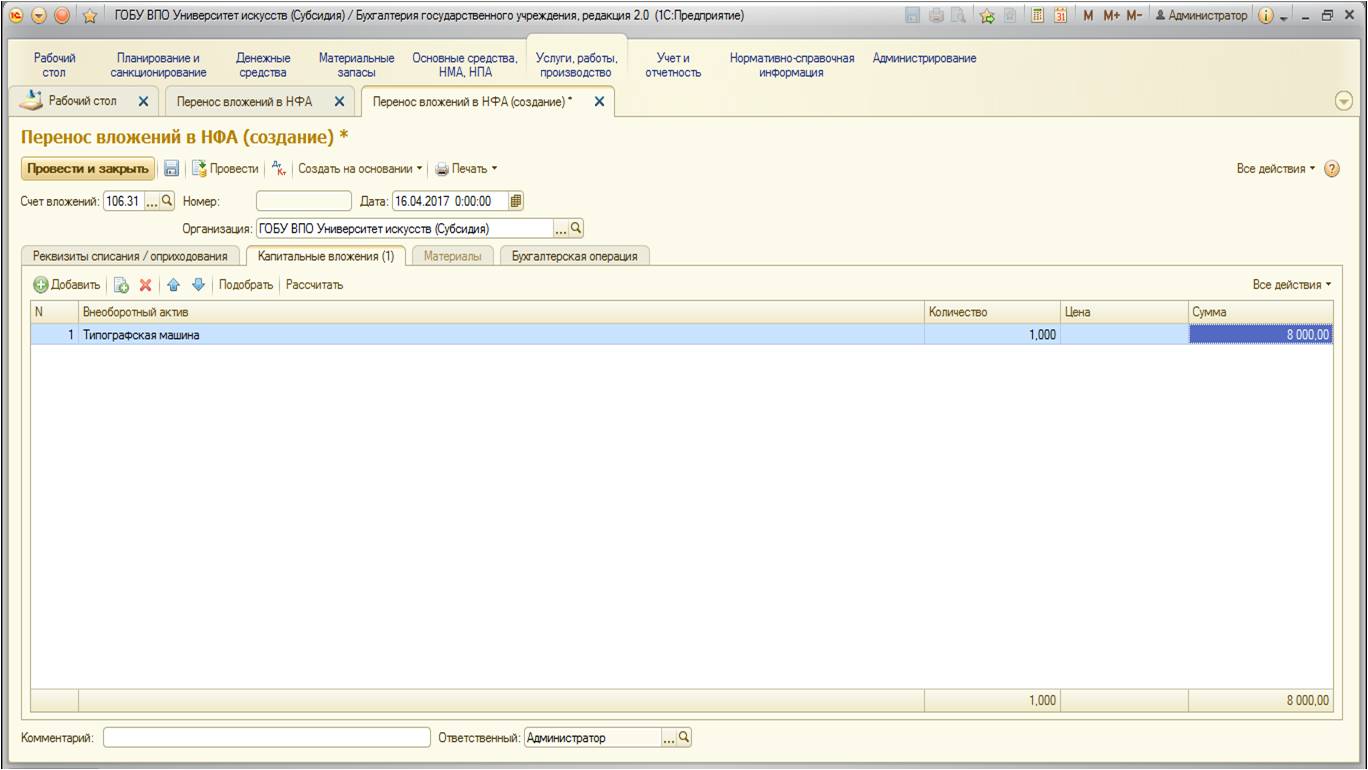1368x770 pixels.
Task: Open the date picker beside Дата field
Action: [x=516, y=200]
